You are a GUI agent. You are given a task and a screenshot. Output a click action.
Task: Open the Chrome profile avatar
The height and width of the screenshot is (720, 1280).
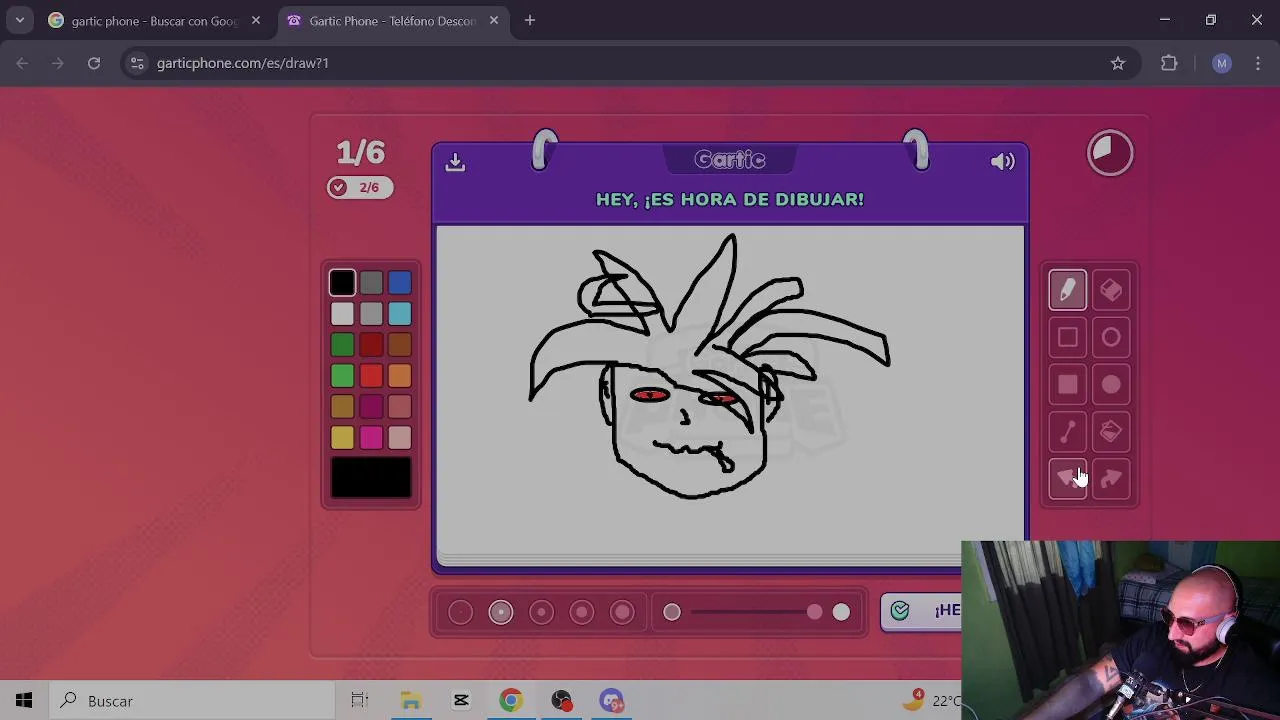1221,63
